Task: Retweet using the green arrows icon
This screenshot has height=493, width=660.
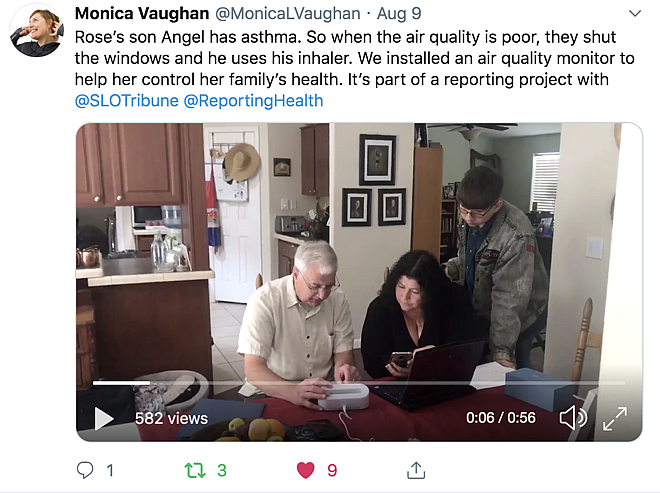Action: tap(195, 470)
